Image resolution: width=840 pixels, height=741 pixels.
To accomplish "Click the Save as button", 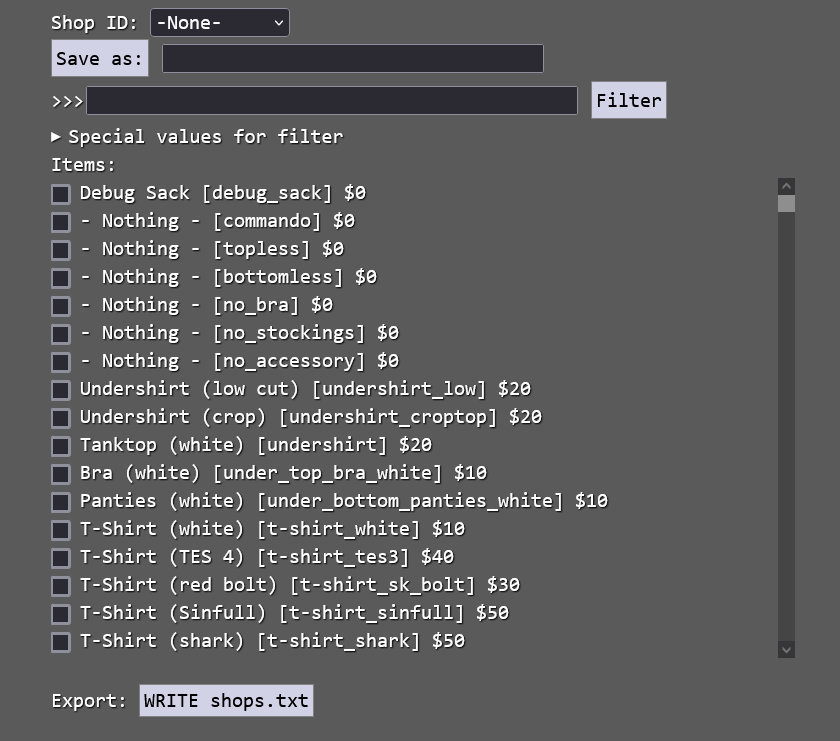I will 100,58.
